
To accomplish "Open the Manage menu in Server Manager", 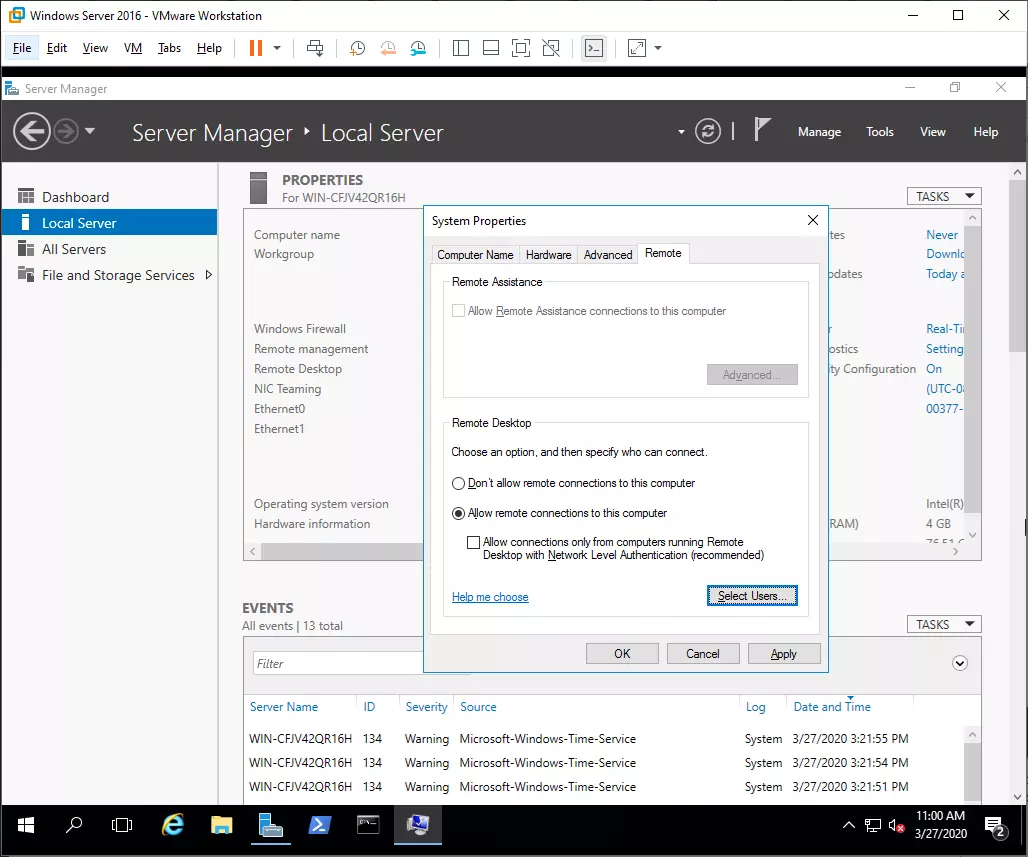I will click(x=819, y=132).
